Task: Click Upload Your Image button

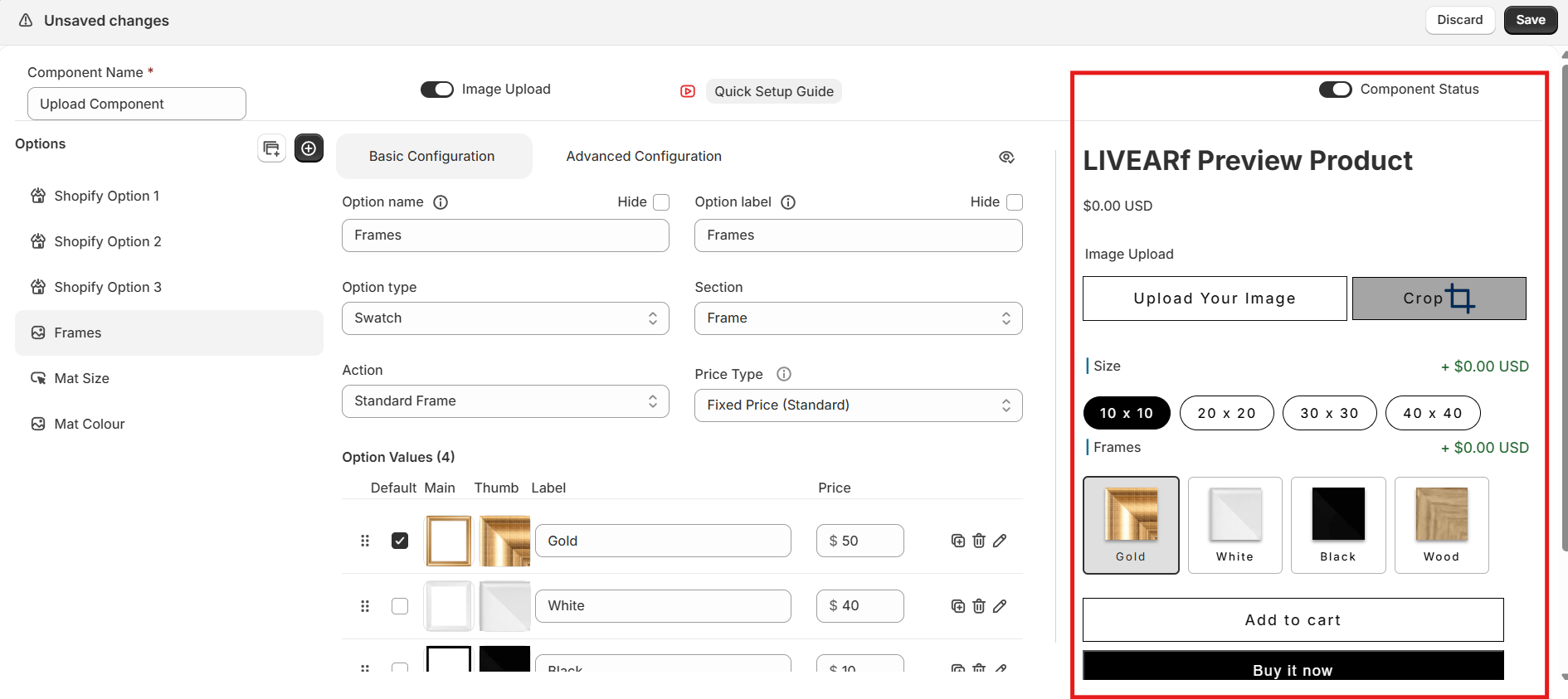Action: click(1215, 299)
